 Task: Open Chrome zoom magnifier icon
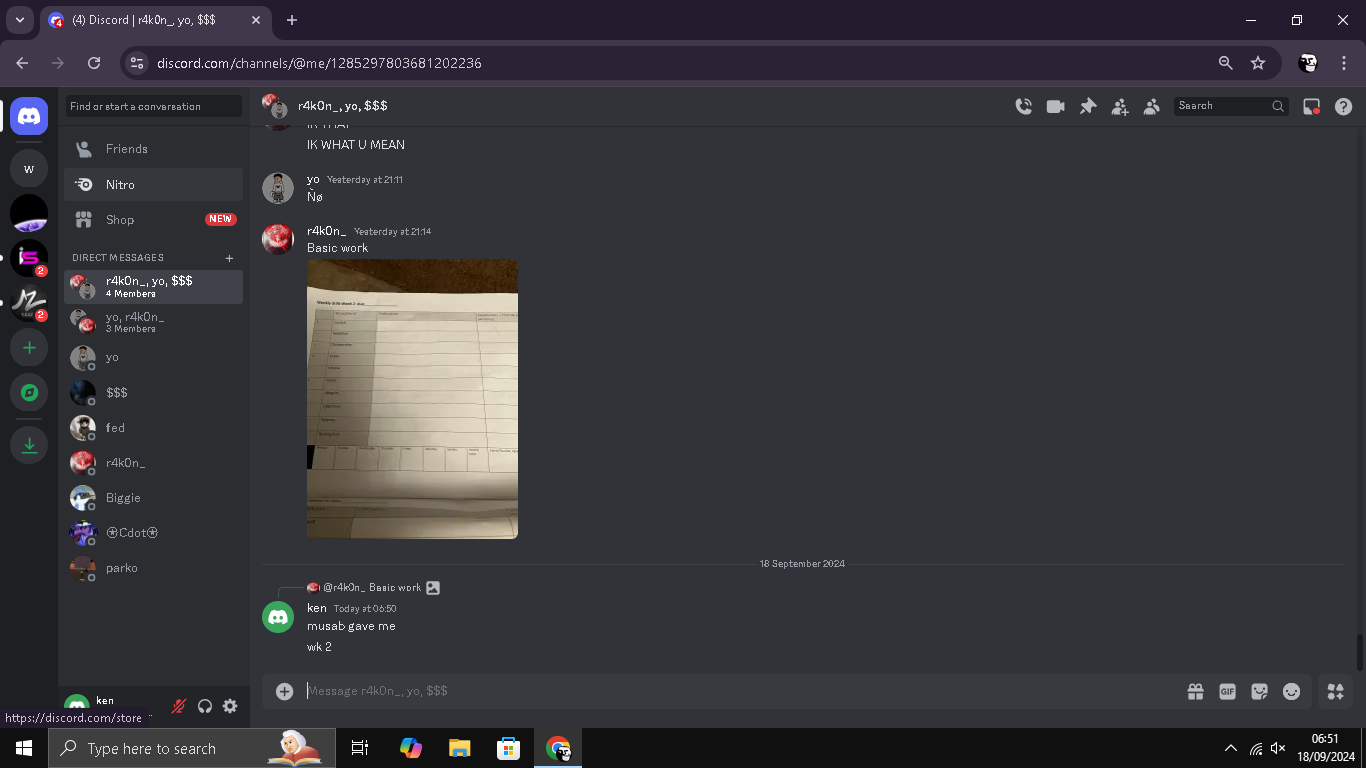tap(1226, 63)
